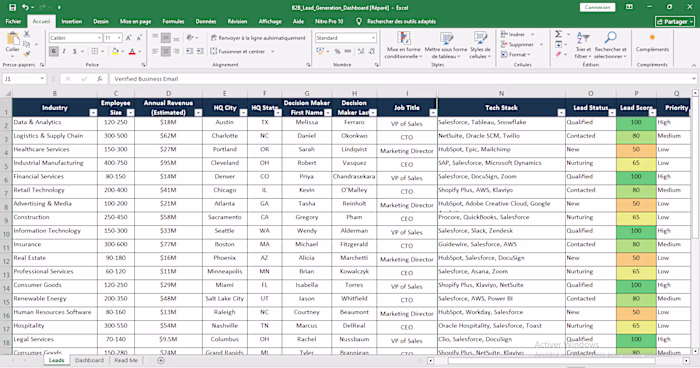
Task: Open the Format cells menu
Action: pyautogui.click(x=516, y=54)
